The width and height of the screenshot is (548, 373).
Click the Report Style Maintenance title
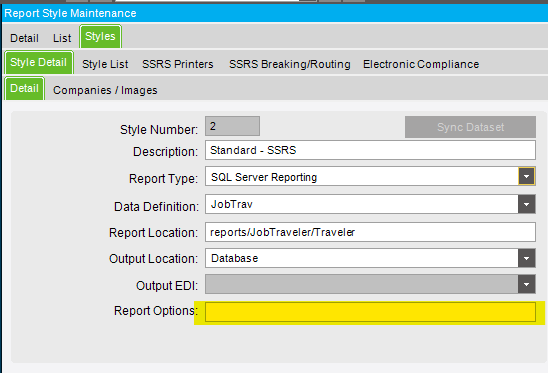[70, 13]
